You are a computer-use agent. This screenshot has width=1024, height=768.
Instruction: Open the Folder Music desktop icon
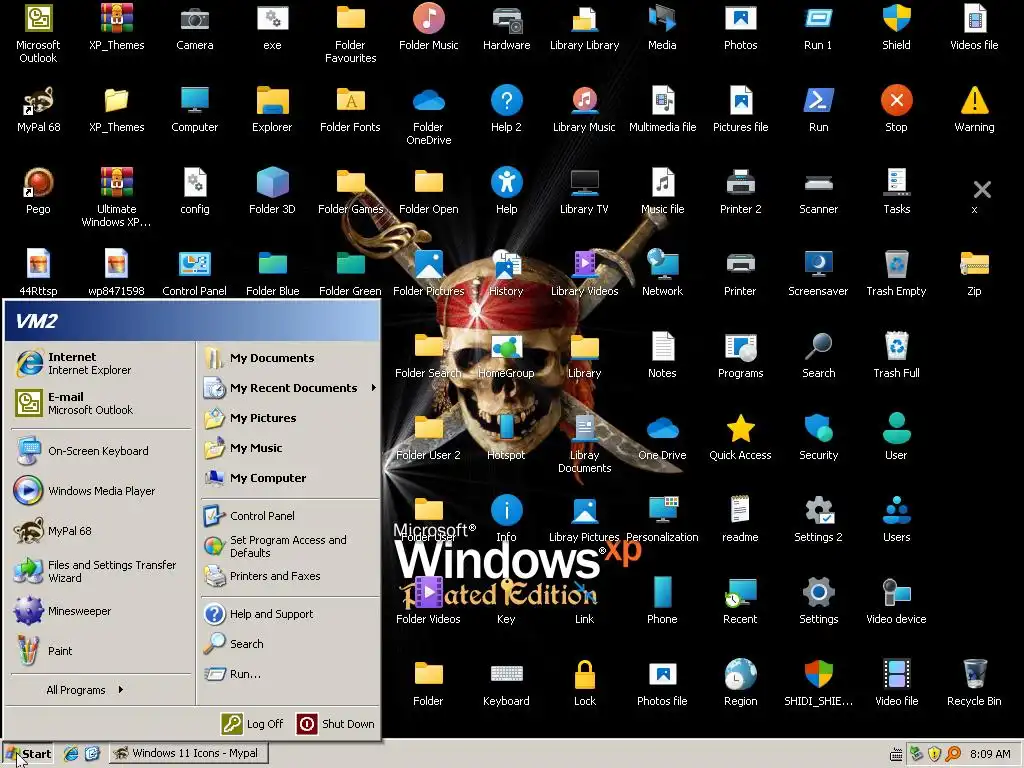428,28
